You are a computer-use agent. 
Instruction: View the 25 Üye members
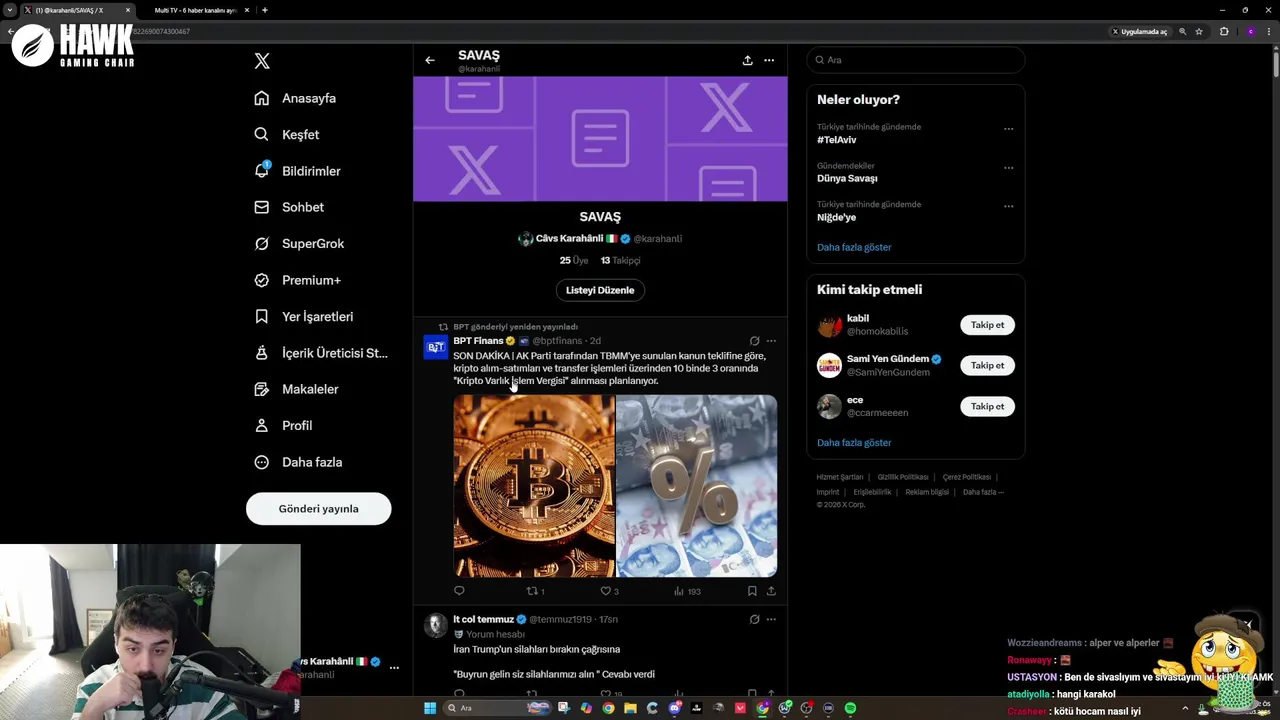(574, 260)
